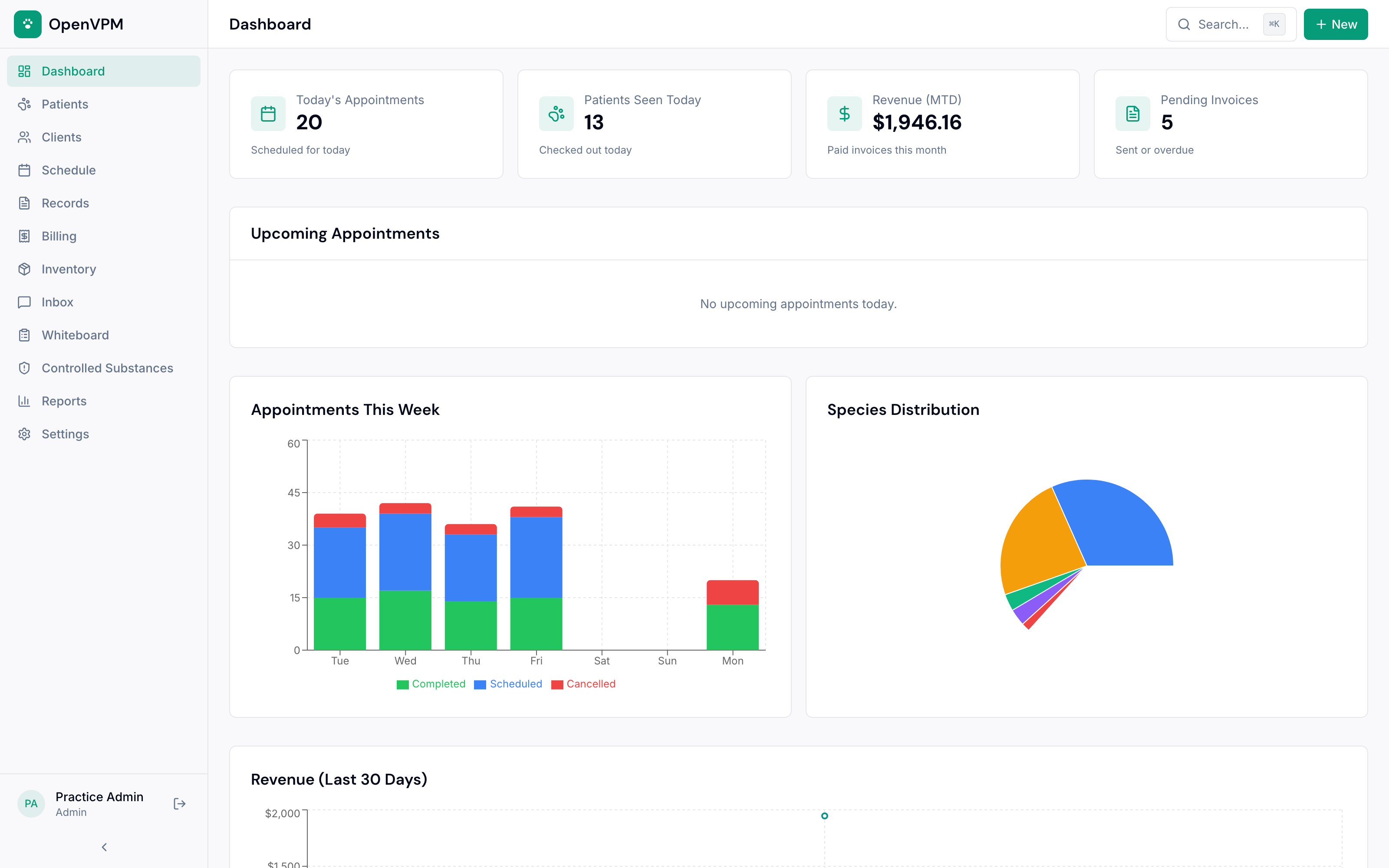Click the Species Distribution heading
Screen dimensions: 1389x868
tap(903, 410)
